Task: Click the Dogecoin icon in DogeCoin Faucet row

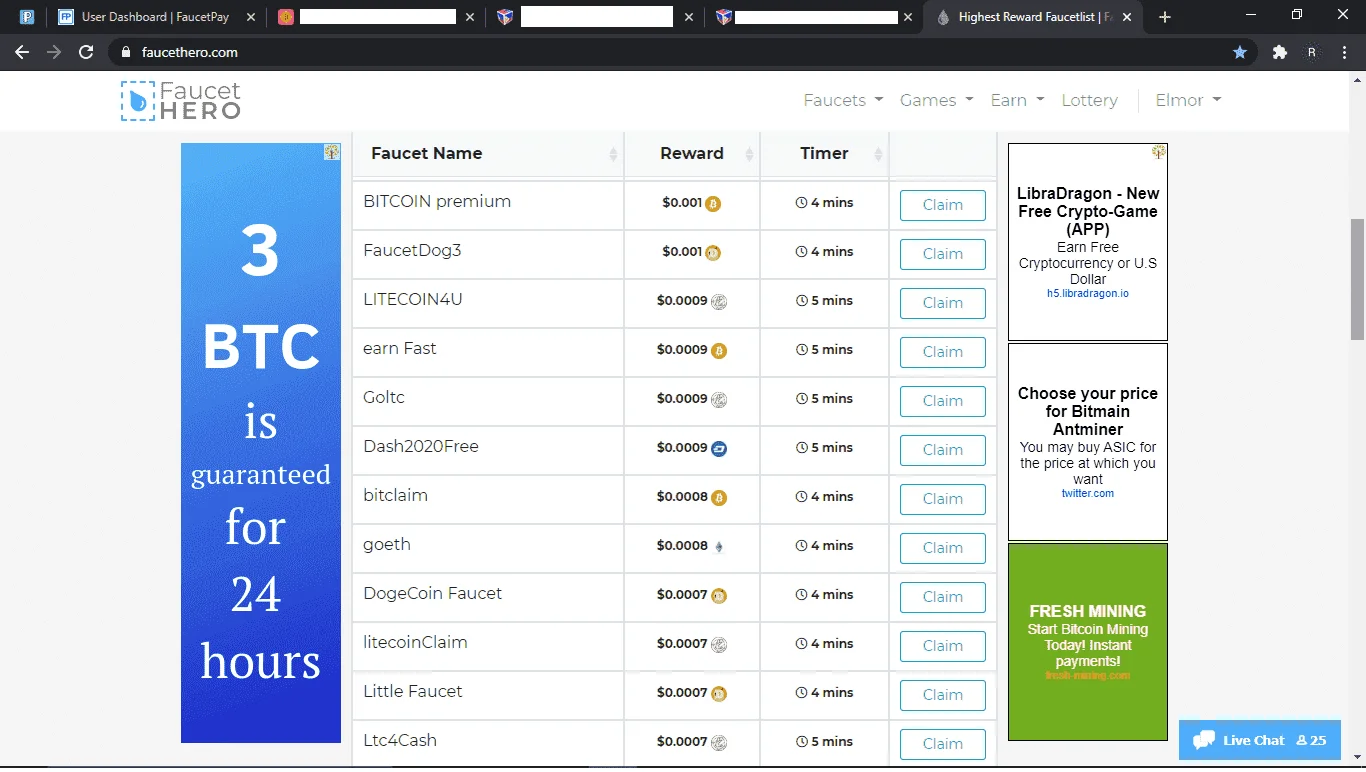Action: [x=719, y=596]
